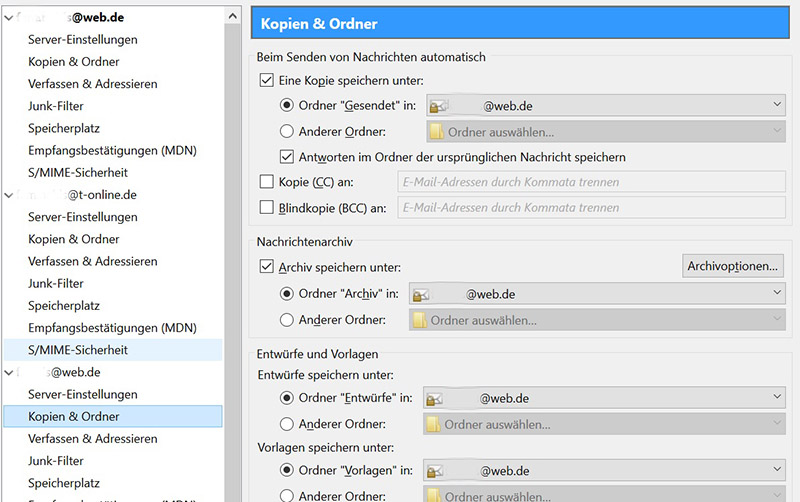The image size is (800, 502).
Task: Enable the "Blindkopie (BCC) an" checkbox
Action: [266, 208]
